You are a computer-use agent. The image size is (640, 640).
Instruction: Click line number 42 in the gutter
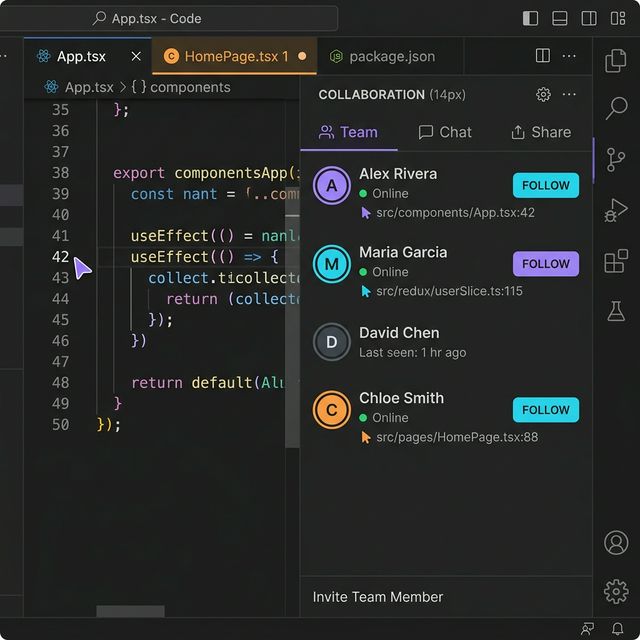click(x=60, y=257)
